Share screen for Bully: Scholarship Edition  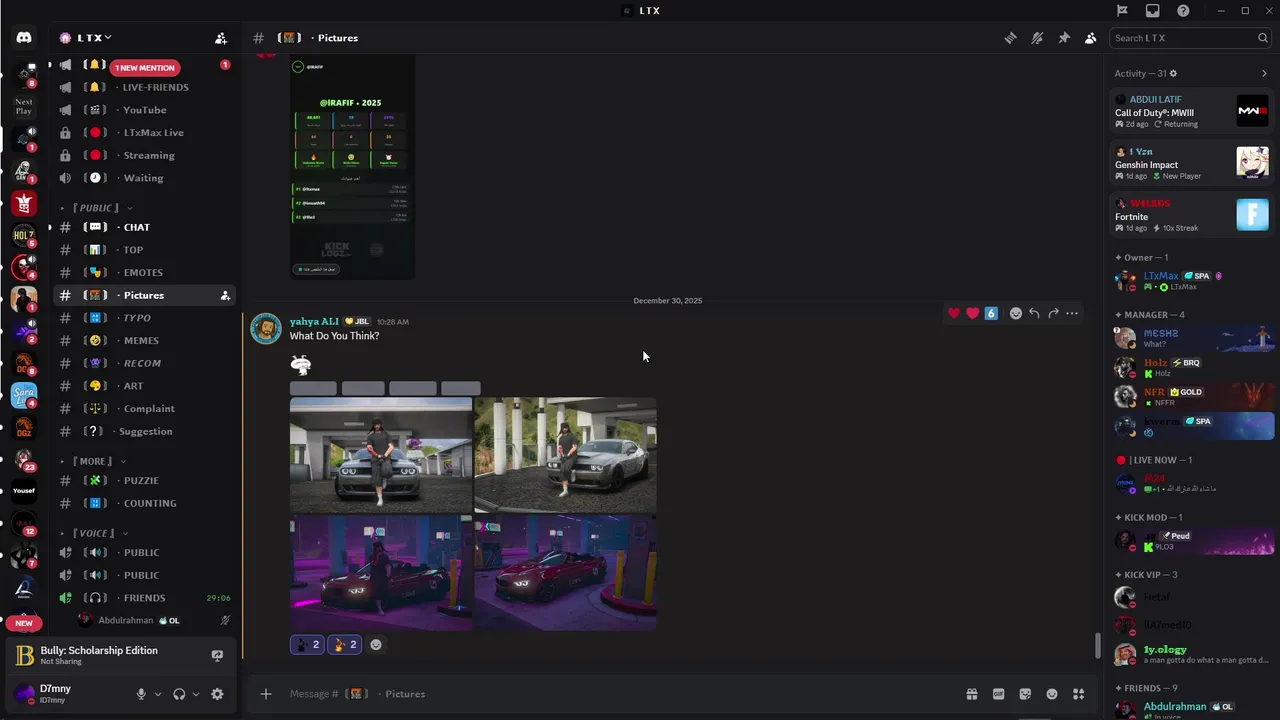(x=217, y=656)
